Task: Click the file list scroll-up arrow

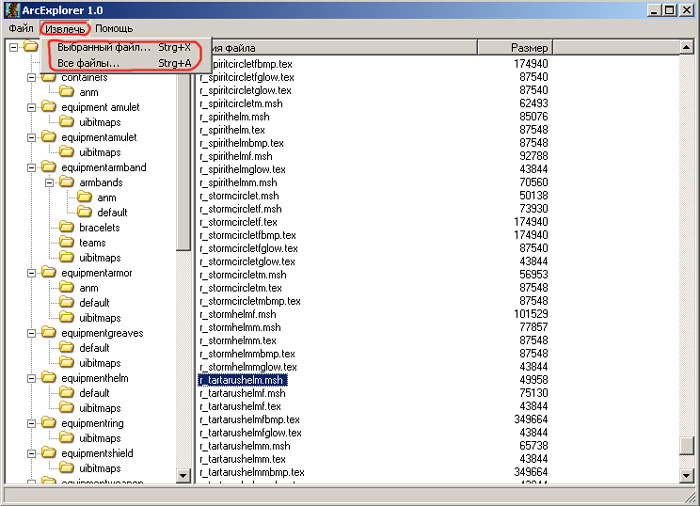Action: point(686,46)
